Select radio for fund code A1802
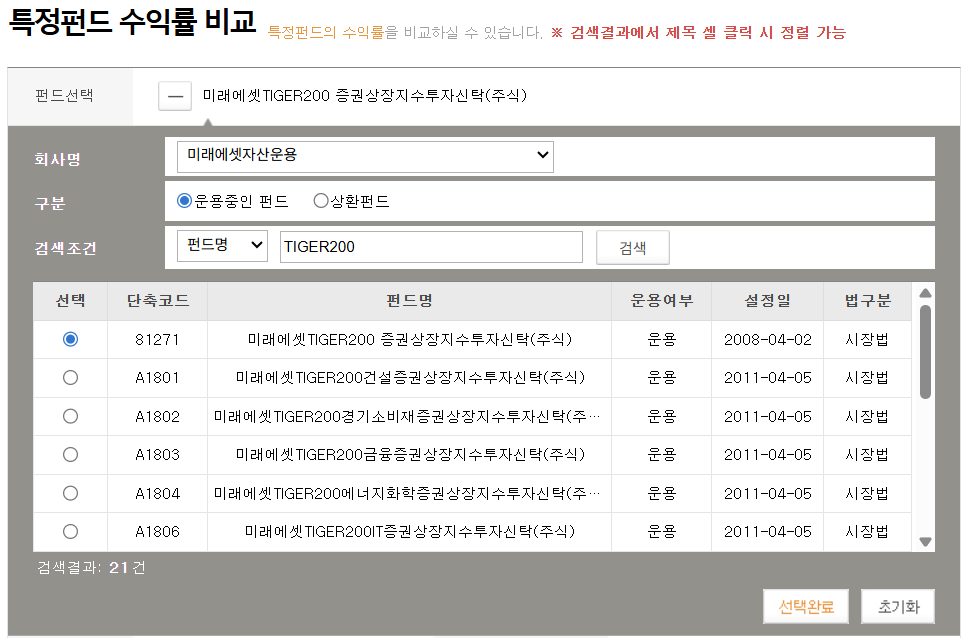965x638 pixels. pyautogui.click(x=71, y=417)
